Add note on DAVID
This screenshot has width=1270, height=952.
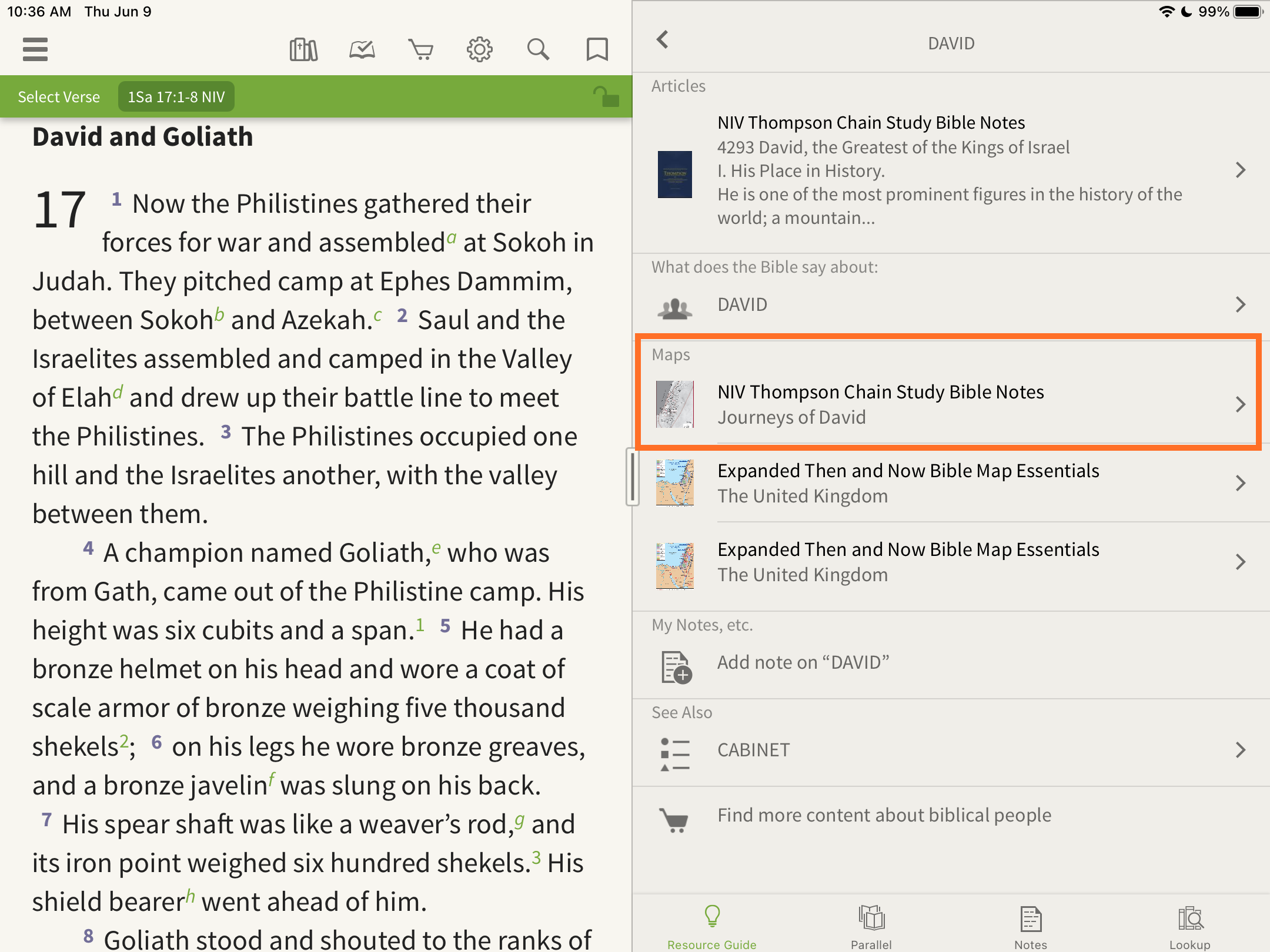803,663
